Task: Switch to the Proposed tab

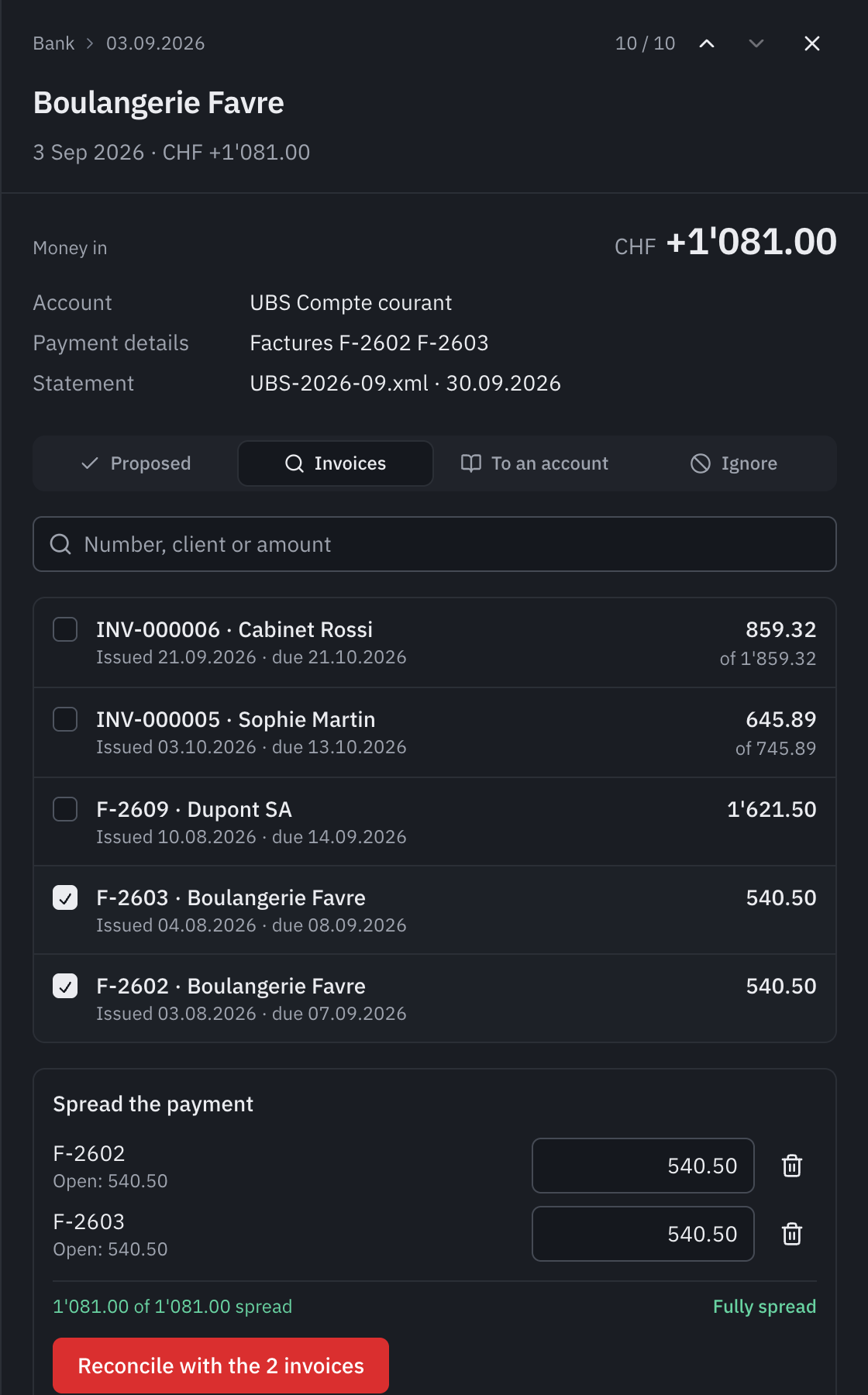Action: pos(136,463)
